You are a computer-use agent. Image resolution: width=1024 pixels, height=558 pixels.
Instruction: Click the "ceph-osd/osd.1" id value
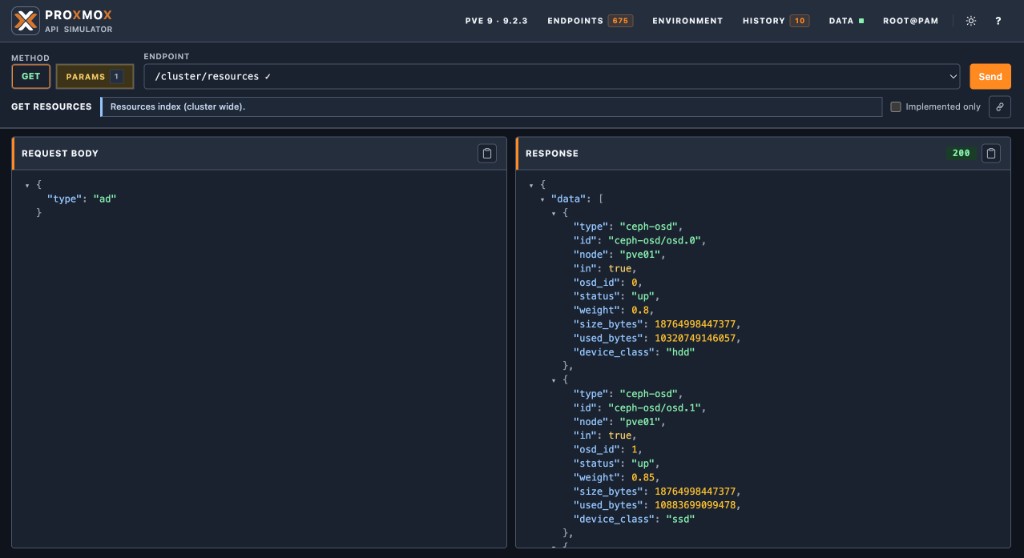click(x=654, y=408)
